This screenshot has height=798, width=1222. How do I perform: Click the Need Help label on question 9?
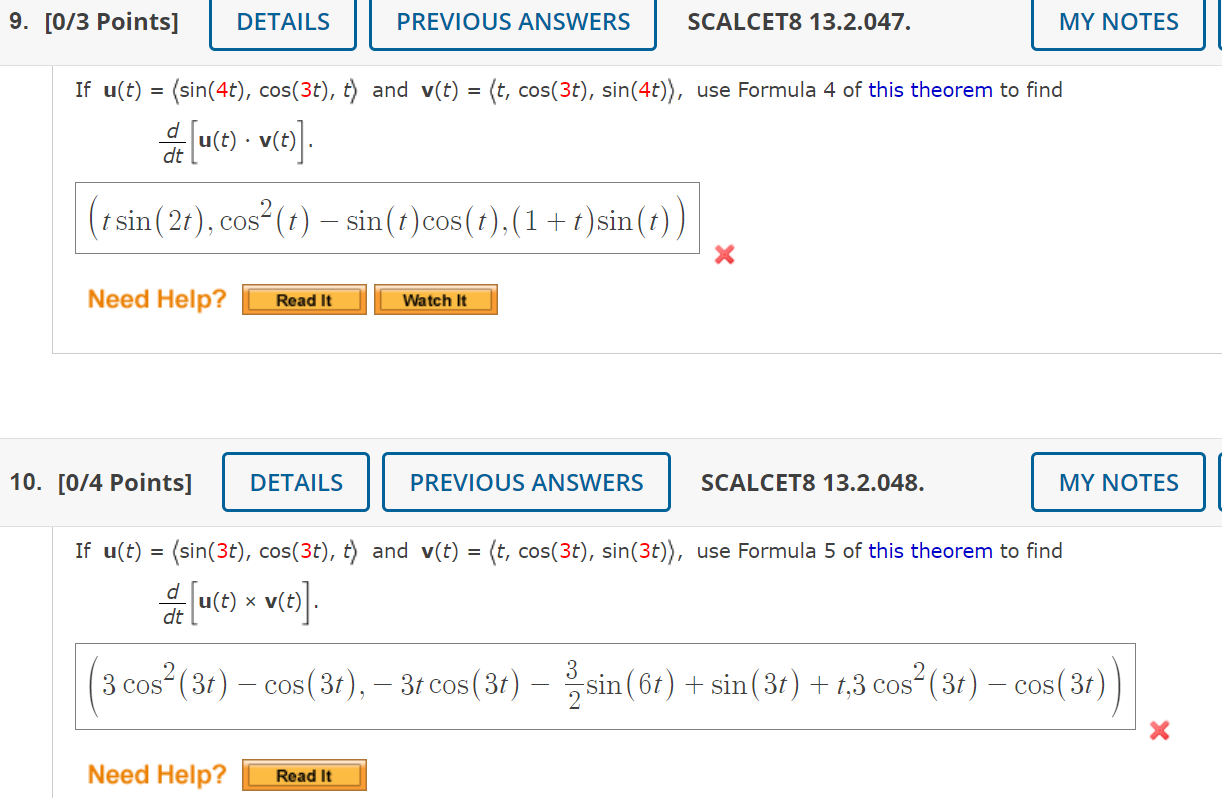coord(157,298)
